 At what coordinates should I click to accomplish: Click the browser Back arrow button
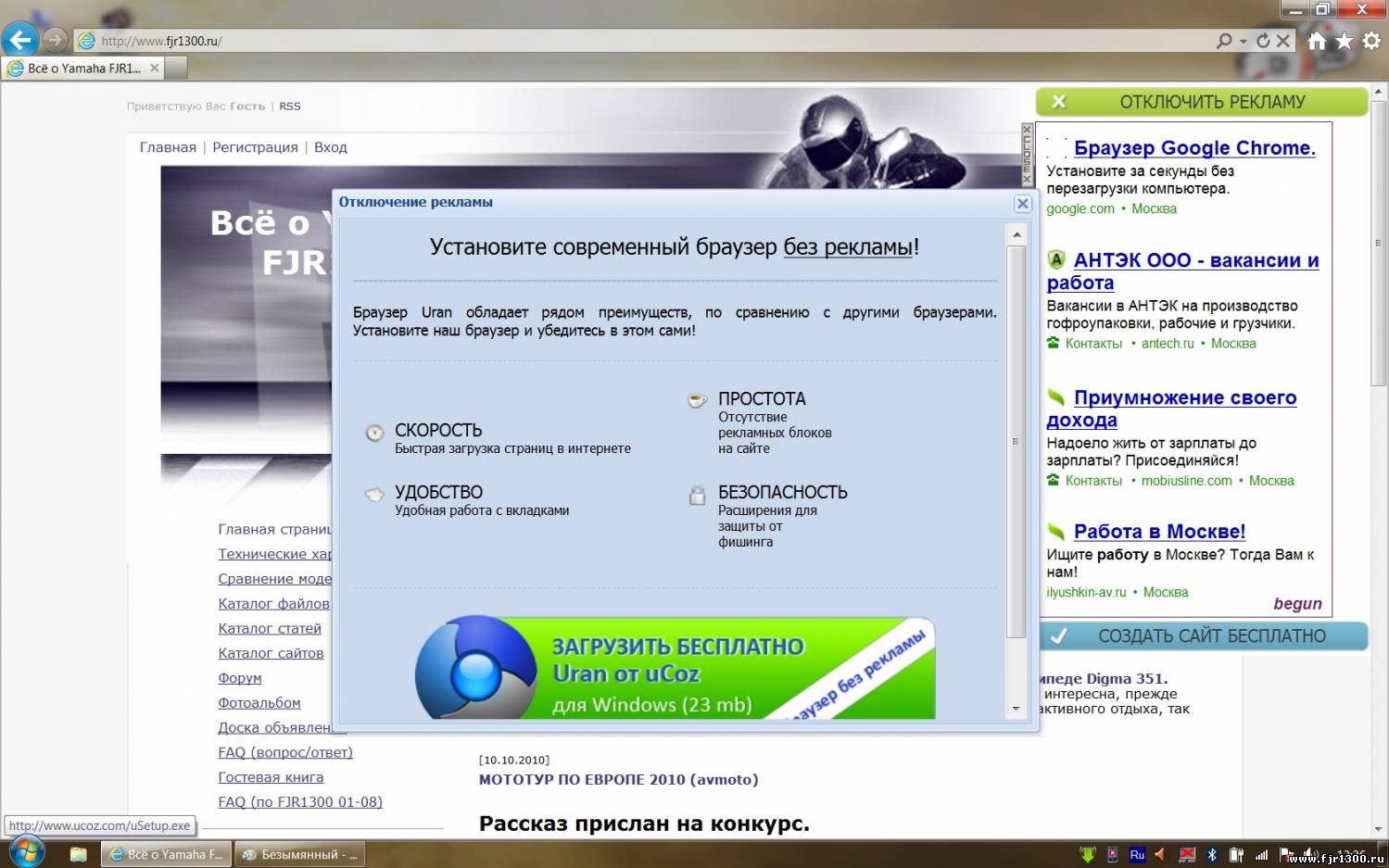pyautogui.click(x=19, y=40)
